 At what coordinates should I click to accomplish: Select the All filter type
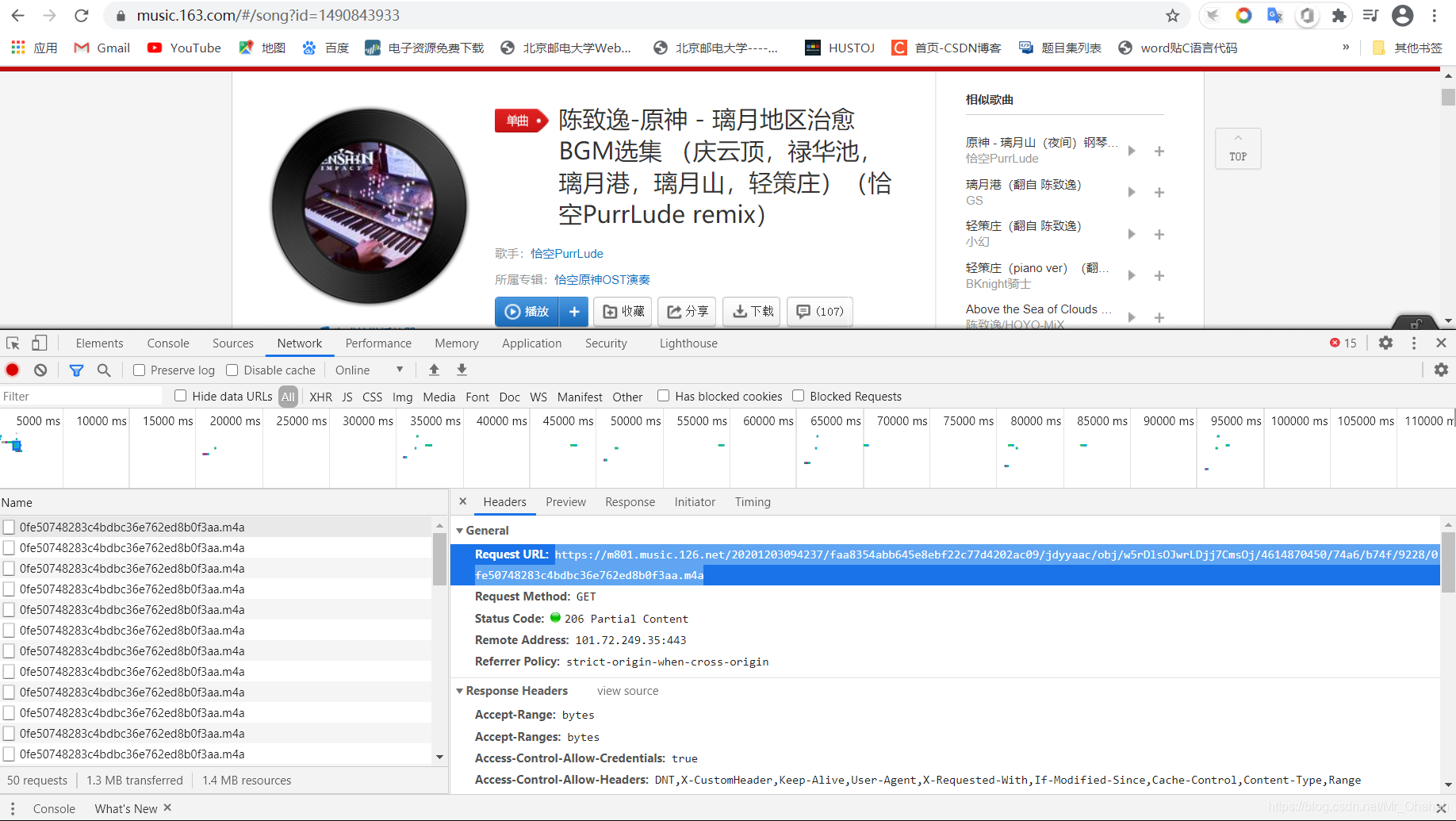(x=288, y=397)
